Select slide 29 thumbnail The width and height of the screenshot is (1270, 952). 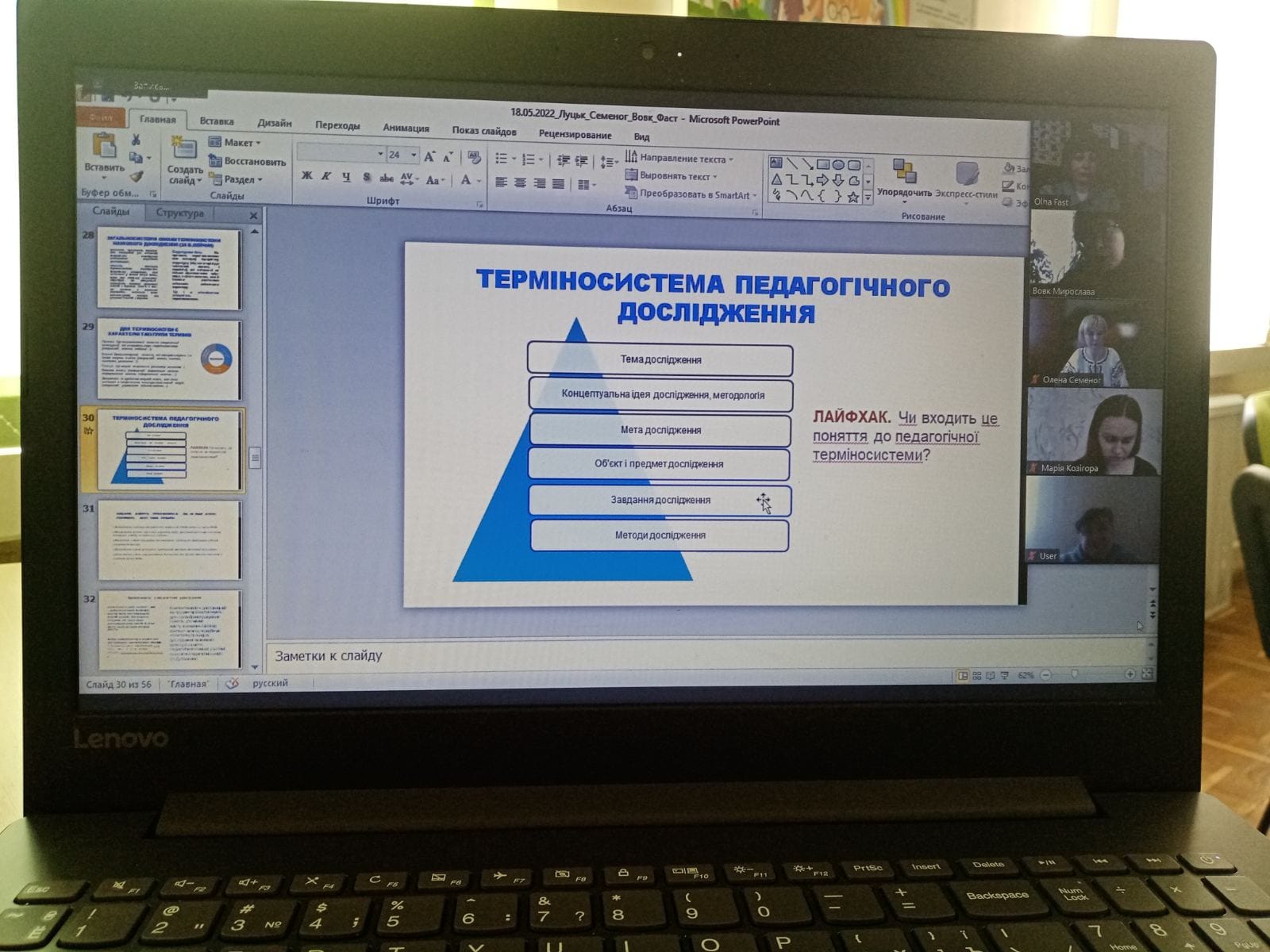click(168, 360)
